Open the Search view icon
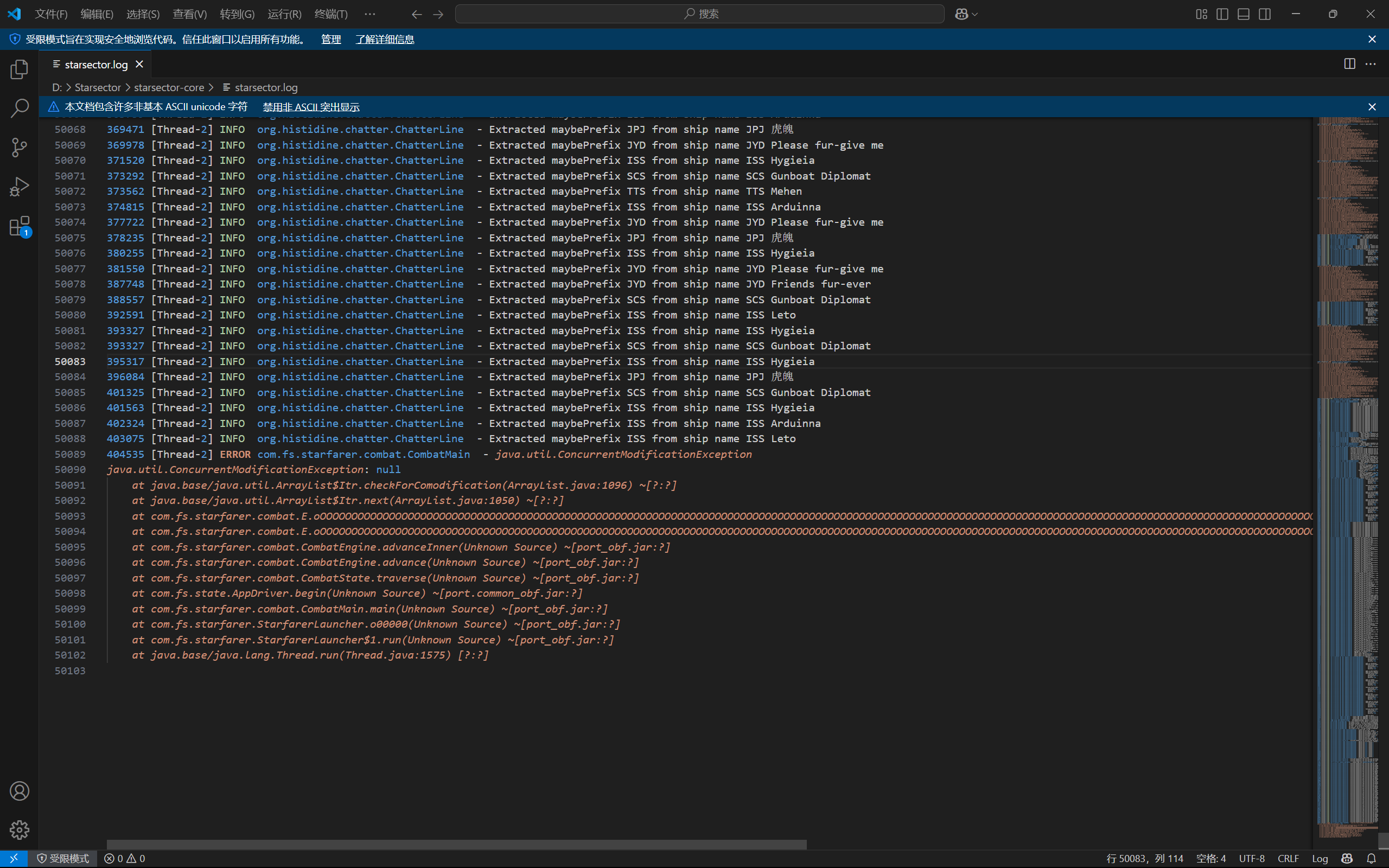Image resolution: width=1389 pixels, height=868 pixels. [19, 108]
